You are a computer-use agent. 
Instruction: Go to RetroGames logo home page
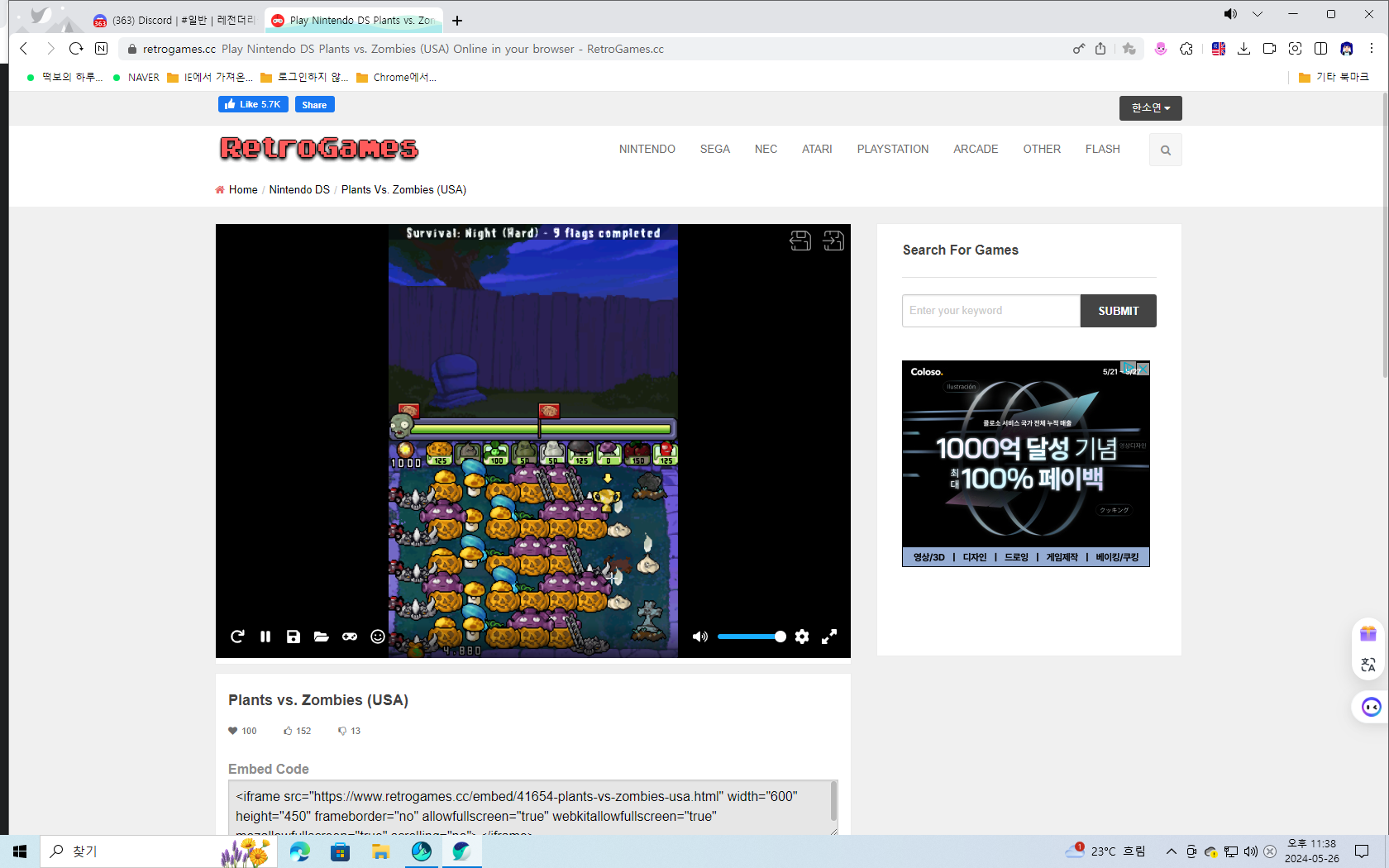click(x=319, y=148)
